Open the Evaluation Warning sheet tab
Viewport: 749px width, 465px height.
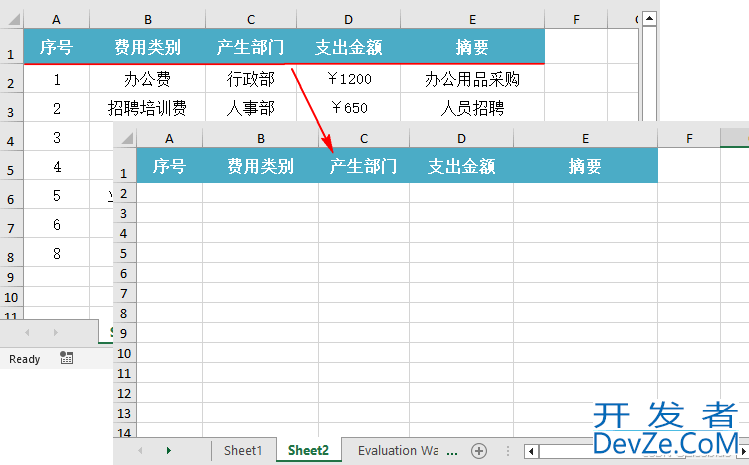pos(397,451)
